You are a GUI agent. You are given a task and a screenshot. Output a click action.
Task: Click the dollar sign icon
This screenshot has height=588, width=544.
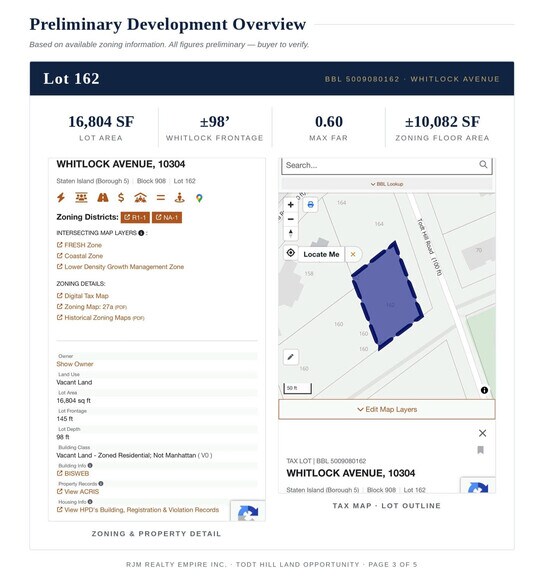click(x=121, y=197)
